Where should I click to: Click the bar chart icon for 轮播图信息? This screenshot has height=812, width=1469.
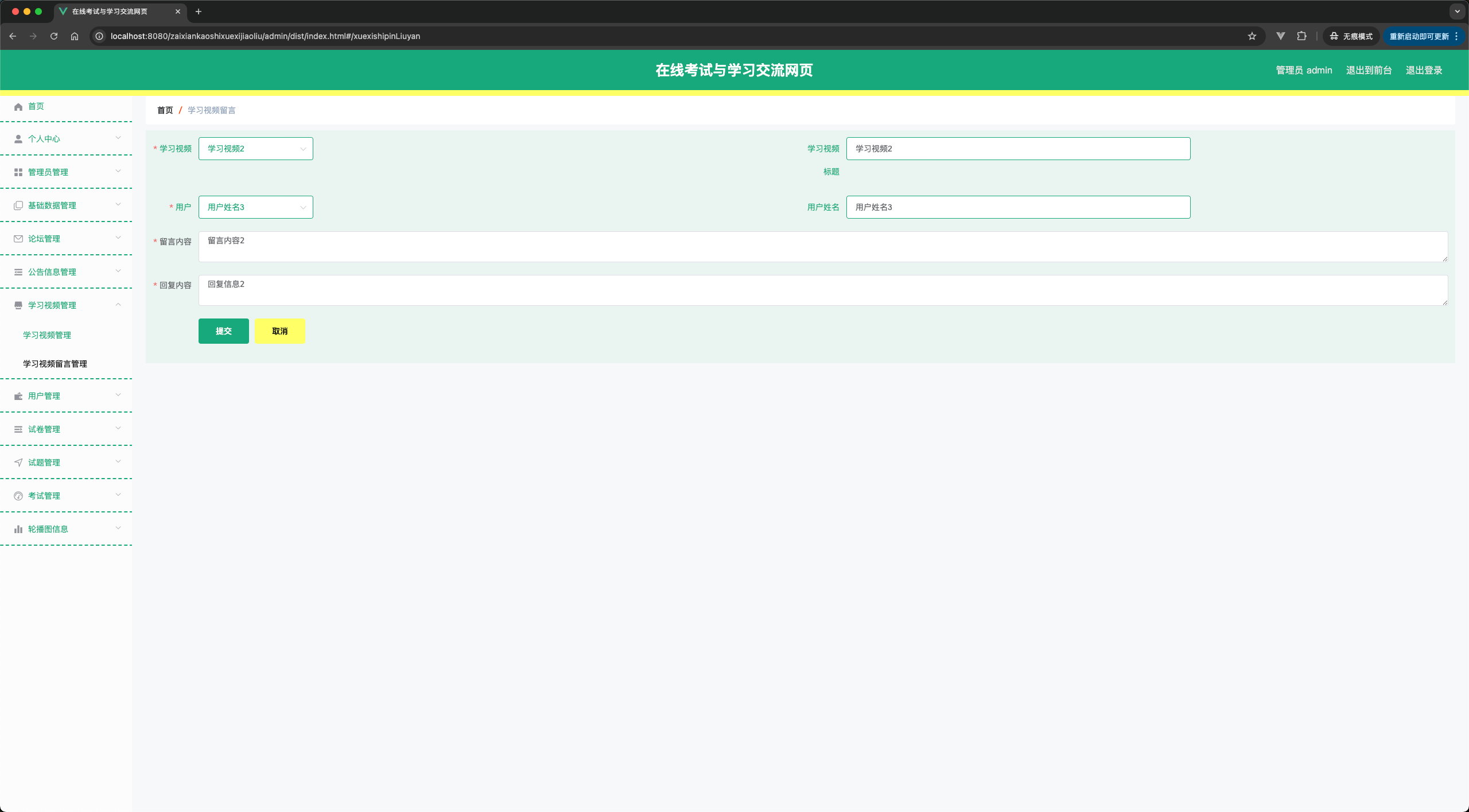click(18, 529)
